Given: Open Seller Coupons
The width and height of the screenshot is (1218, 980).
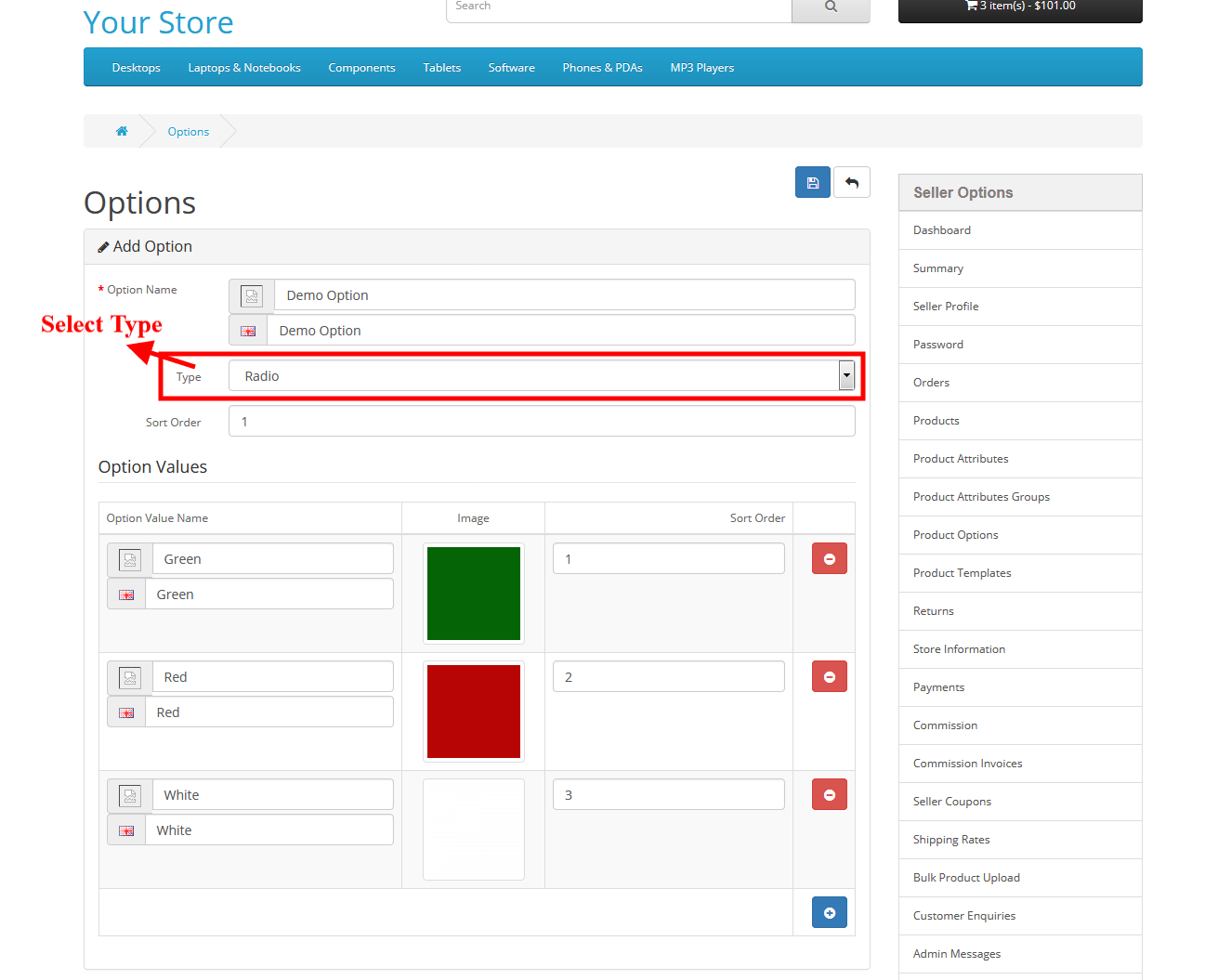Looking at the screenshot, I should [1020, 802].
